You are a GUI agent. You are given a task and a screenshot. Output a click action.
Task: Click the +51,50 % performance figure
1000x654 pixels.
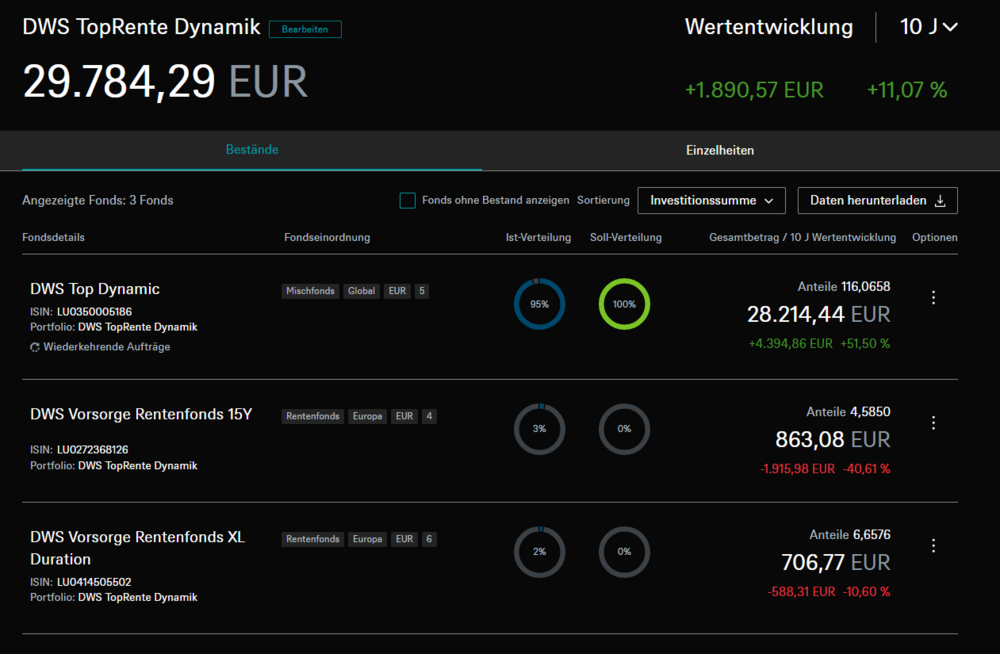tap(865, 344)
